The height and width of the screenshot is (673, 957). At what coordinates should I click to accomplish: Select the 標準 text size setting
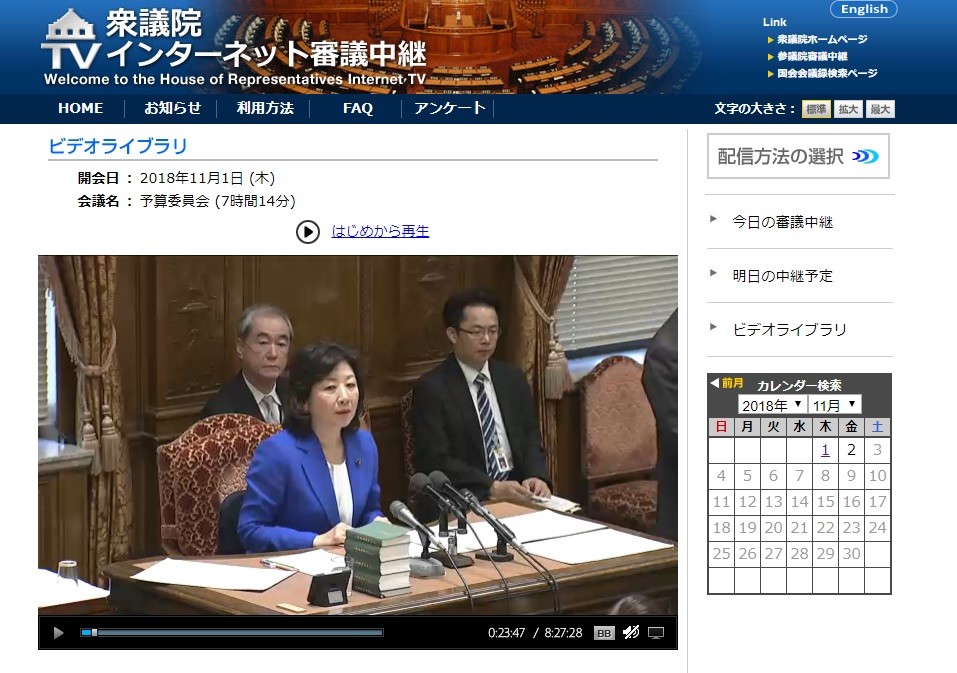[814, 108]
